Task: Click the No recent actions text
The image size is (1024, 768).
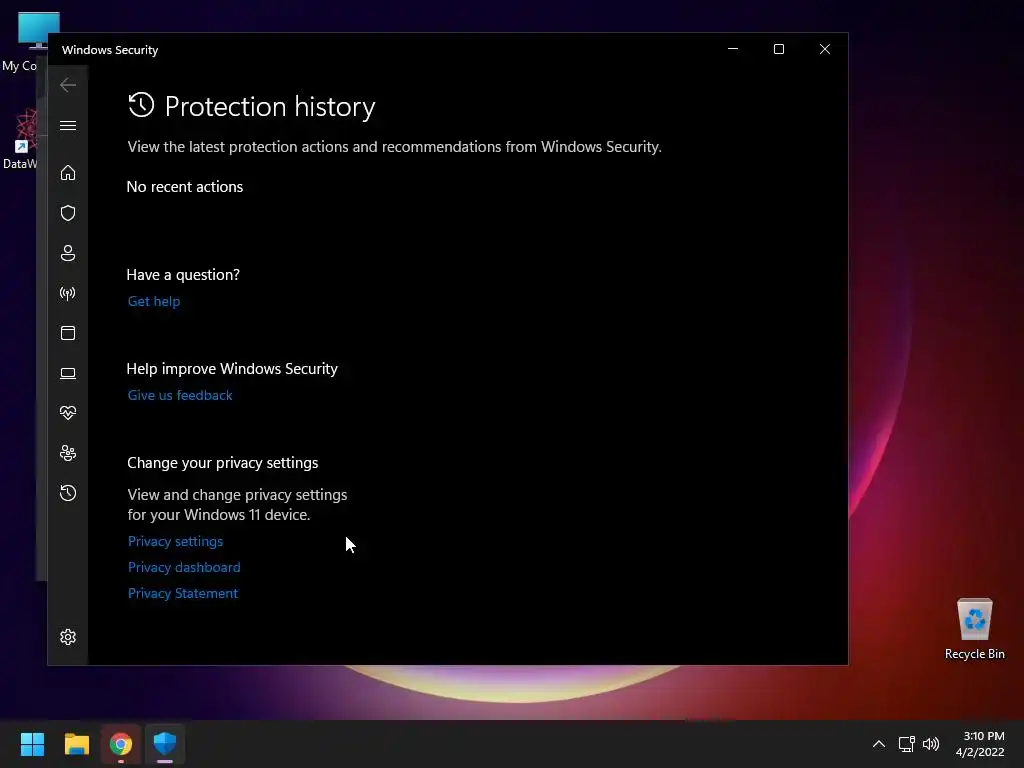Action: pos(185,187)
